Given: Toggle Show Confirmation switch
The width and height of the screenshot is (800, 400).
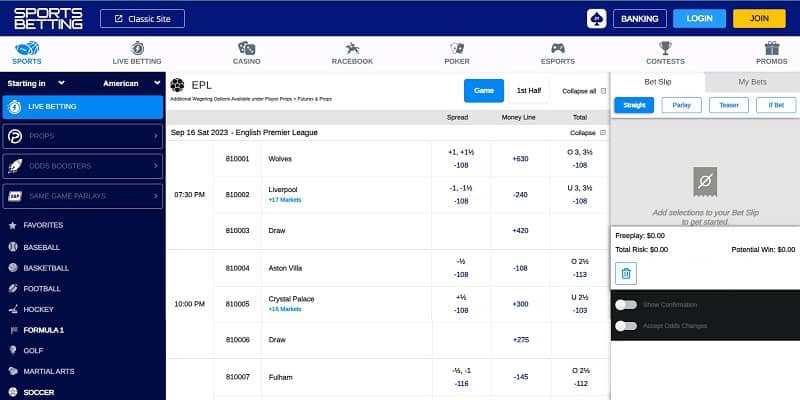Looking at the screenshot, I should pos(626,305).
